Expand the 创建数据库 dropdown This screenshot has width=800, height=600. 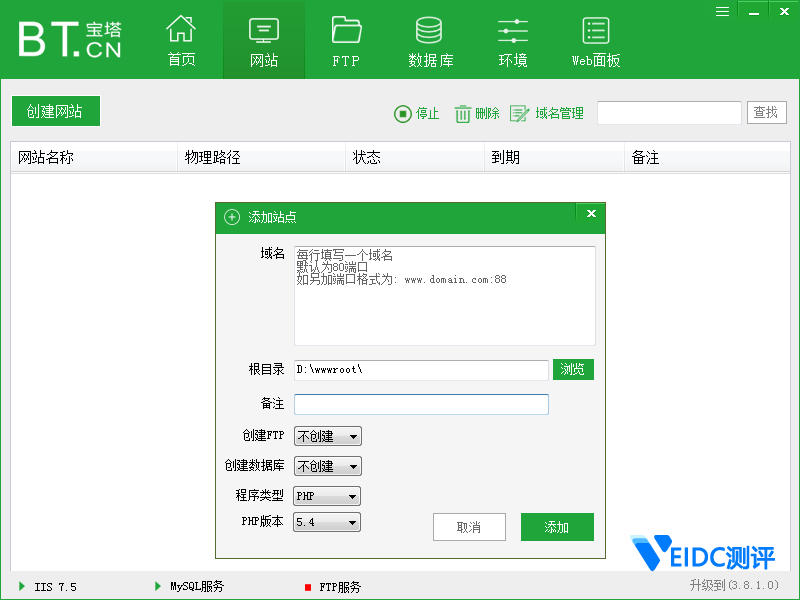pyautogui.click(x=327, y=466)
